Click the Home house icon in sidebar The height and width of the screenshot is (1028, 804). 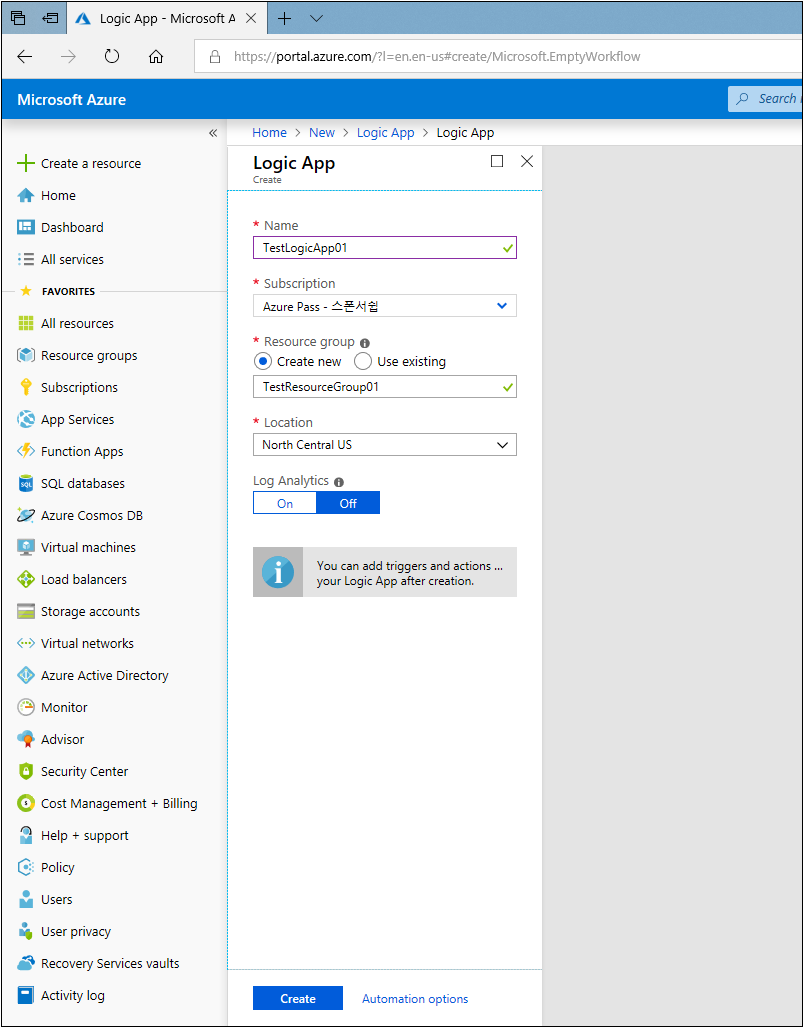[x=26, y=195]
